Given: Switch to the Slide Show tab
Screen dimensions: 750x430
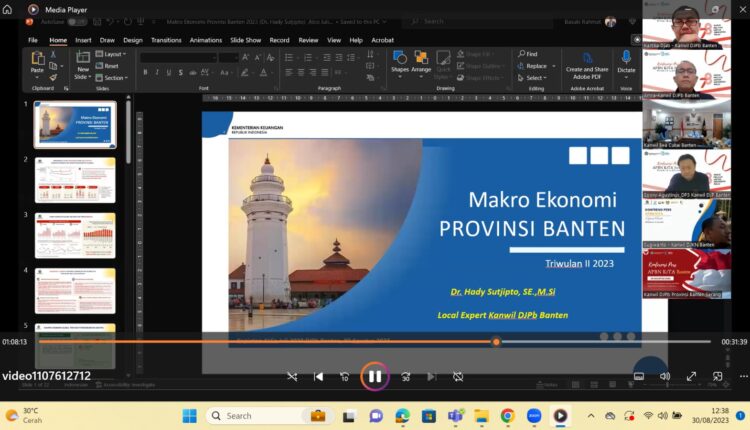Looking at the screenshot, I should pos(246,40).
